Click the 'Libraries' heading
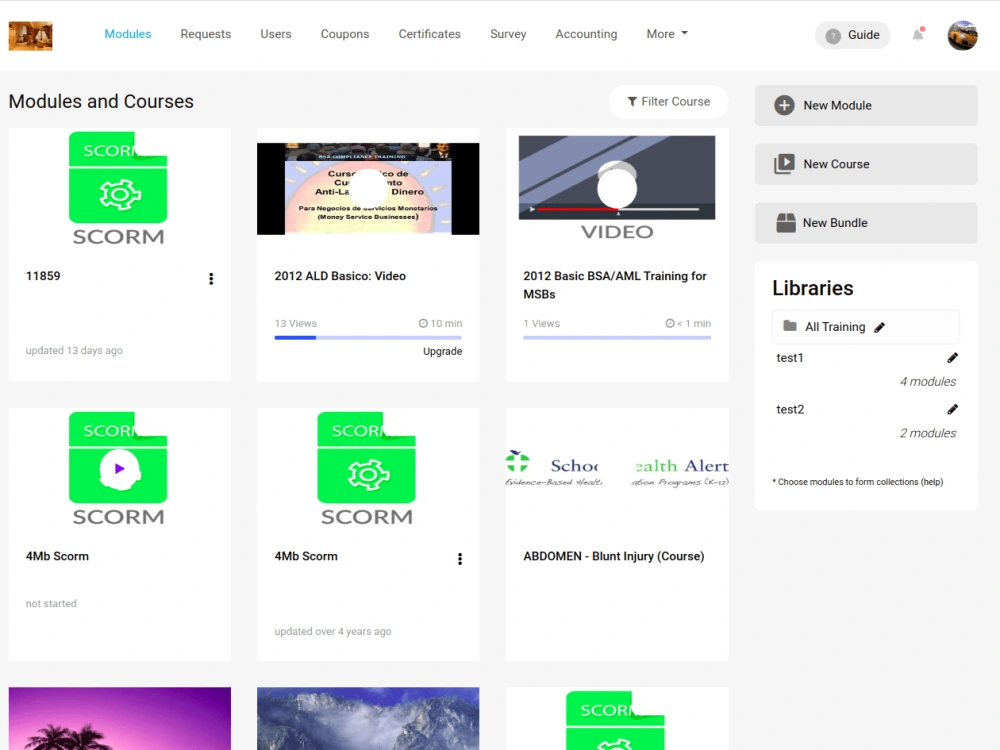The width and height of the screenshot is (1000, 750). pyautogui.click(x=812, y=288)
